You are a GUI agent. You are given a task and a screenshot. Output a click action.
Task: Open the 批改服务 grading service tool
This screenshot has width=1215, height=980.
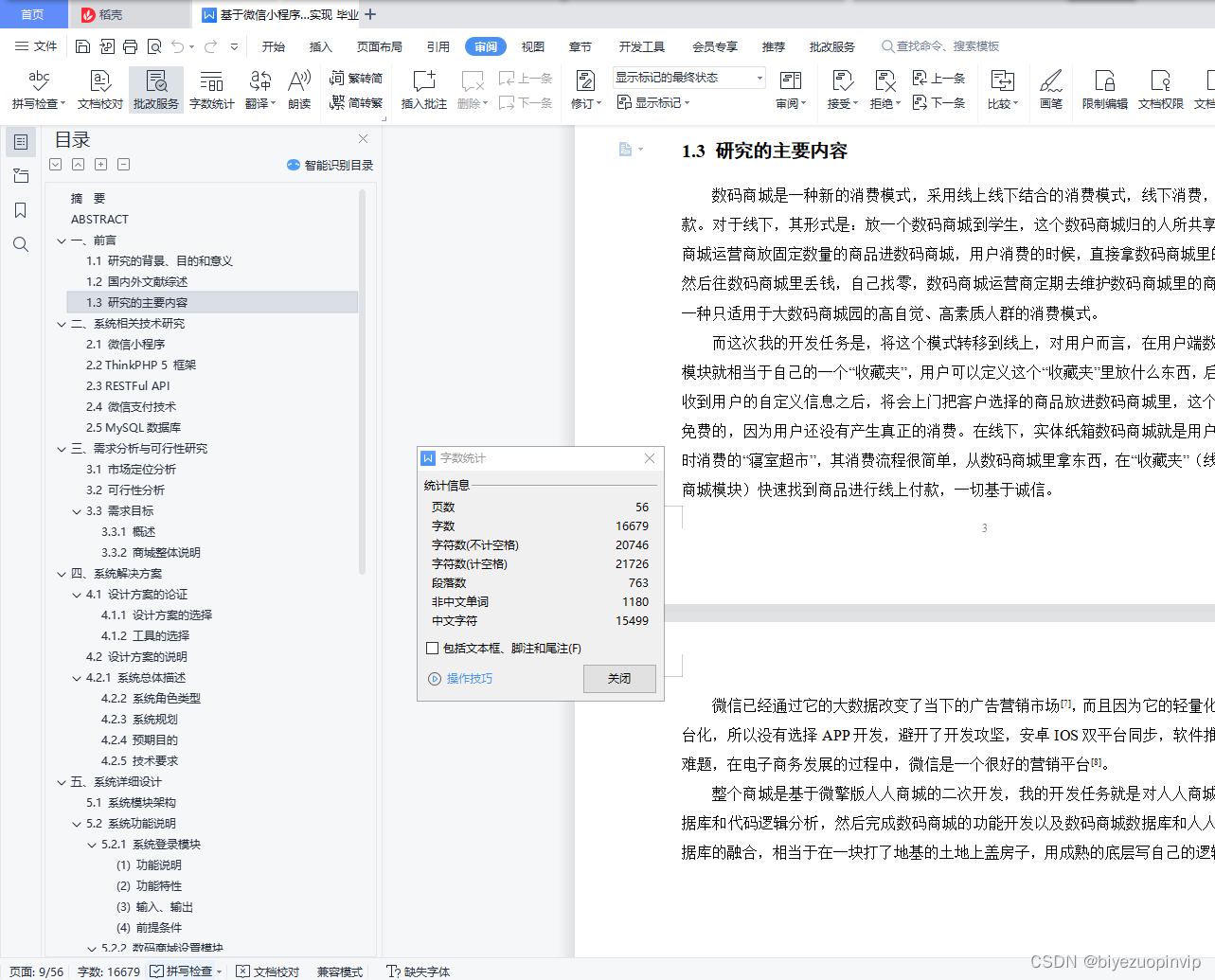156,90
